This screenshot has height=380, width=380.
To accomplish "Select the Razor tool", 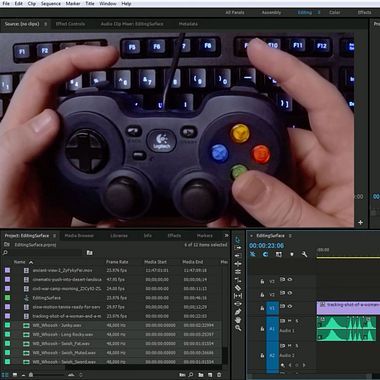I will pos(238,288).
